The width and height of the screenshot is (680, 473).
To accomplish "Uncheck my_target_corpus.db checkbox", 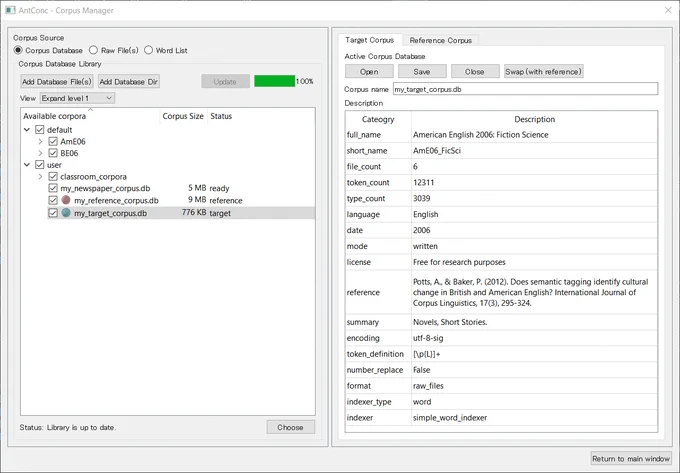I will (53, 213).
